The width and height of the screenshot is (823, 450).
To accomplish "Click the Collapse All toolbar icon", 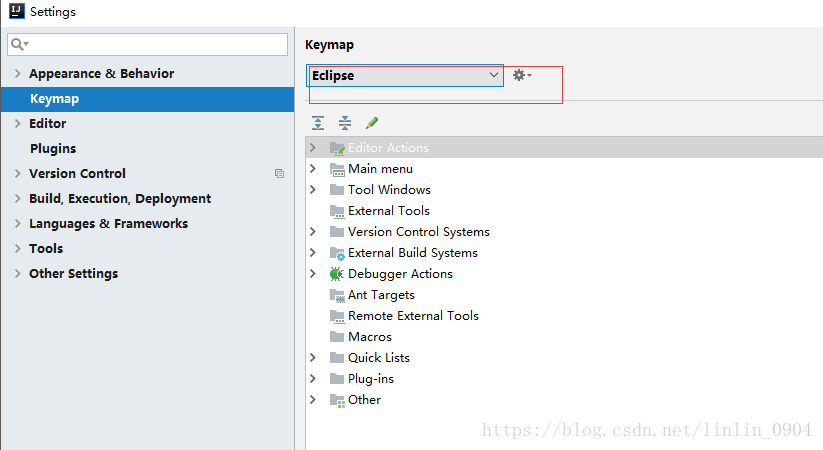I will click(x=345, y=123).
